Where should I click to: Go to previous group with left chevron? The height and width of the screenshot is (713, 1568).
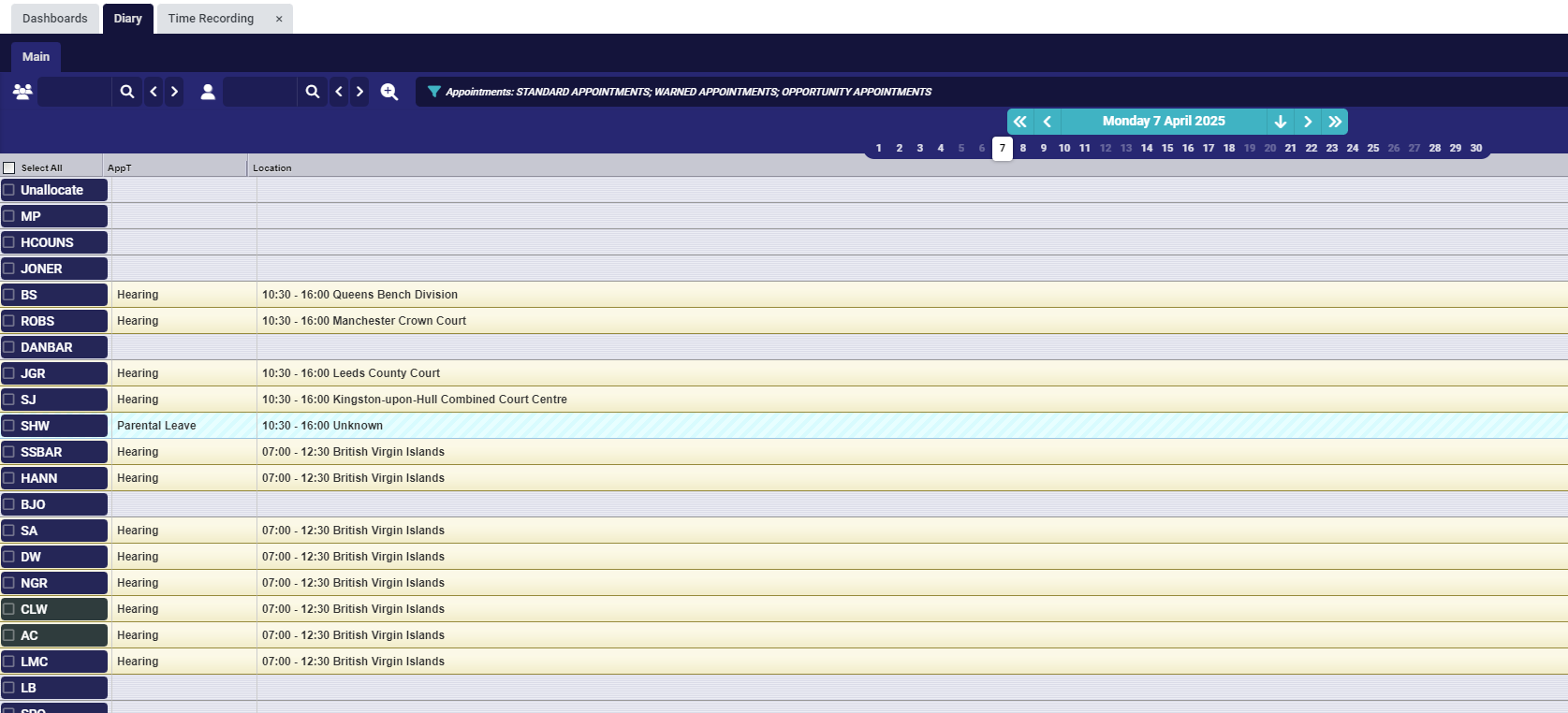[154, 92]
